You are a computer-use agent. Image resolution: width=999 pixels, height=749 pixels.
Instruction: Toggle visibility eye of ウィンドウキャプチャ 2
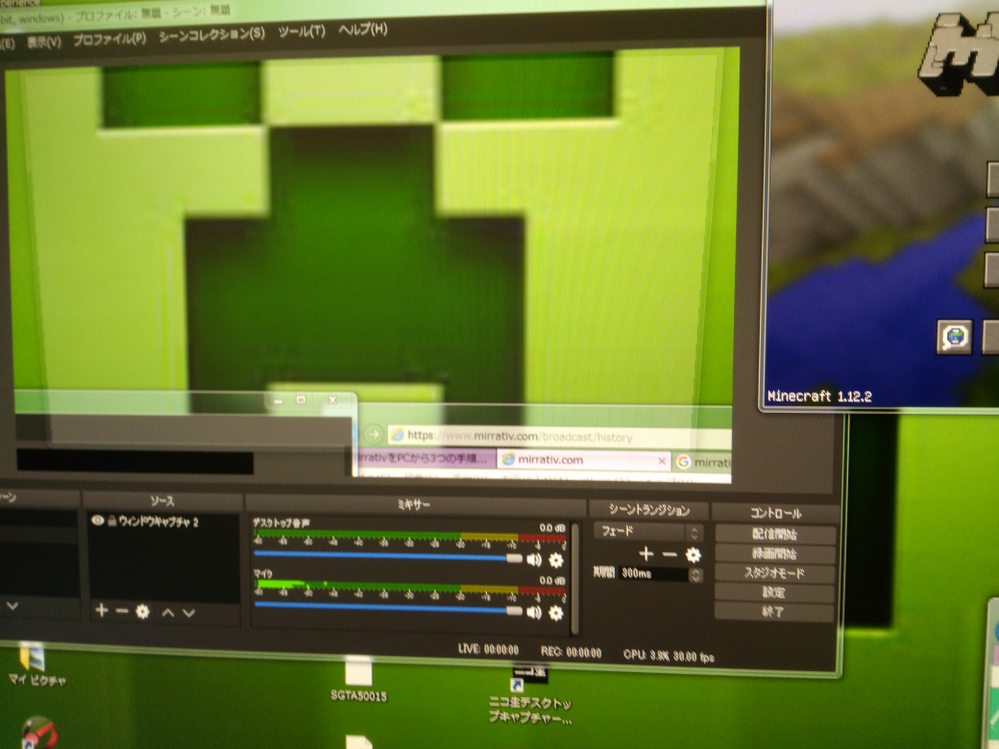97,520
